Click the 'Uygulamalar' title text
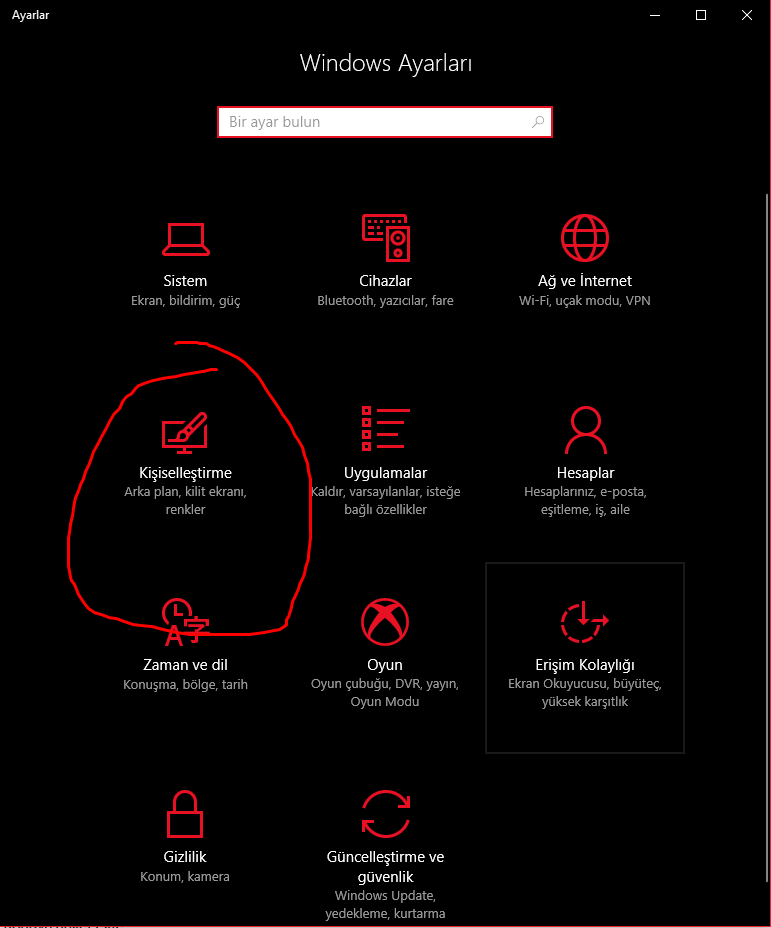 click(385, 473)
